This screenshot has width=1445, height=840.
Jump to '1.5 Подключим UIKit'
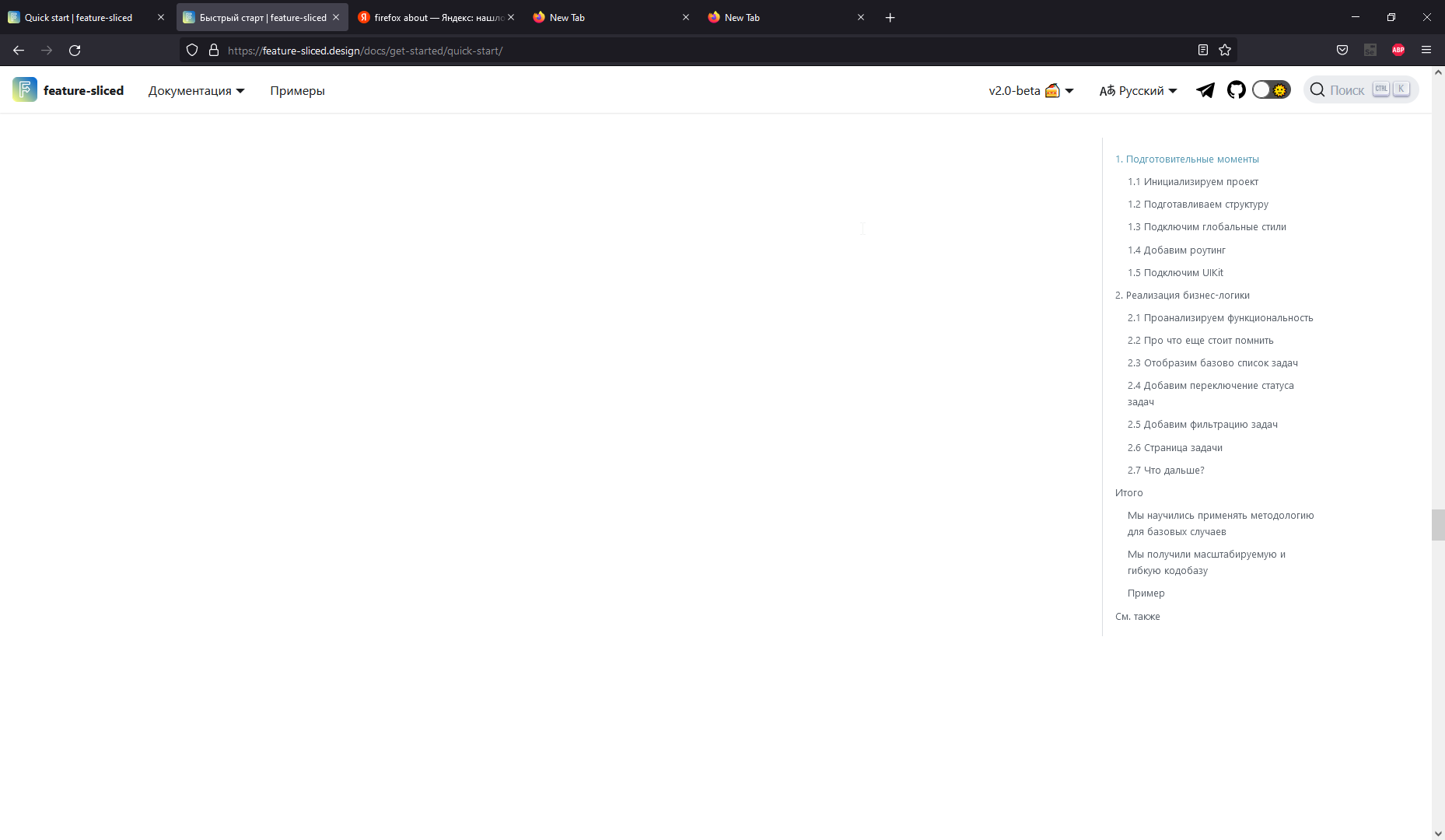tap(1175, 273)
